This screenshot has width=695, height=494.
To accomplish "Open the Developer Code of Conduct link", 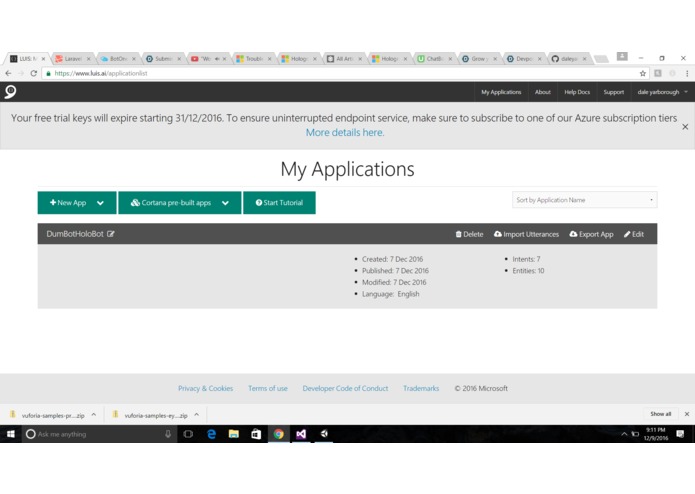I will [345, 388].
